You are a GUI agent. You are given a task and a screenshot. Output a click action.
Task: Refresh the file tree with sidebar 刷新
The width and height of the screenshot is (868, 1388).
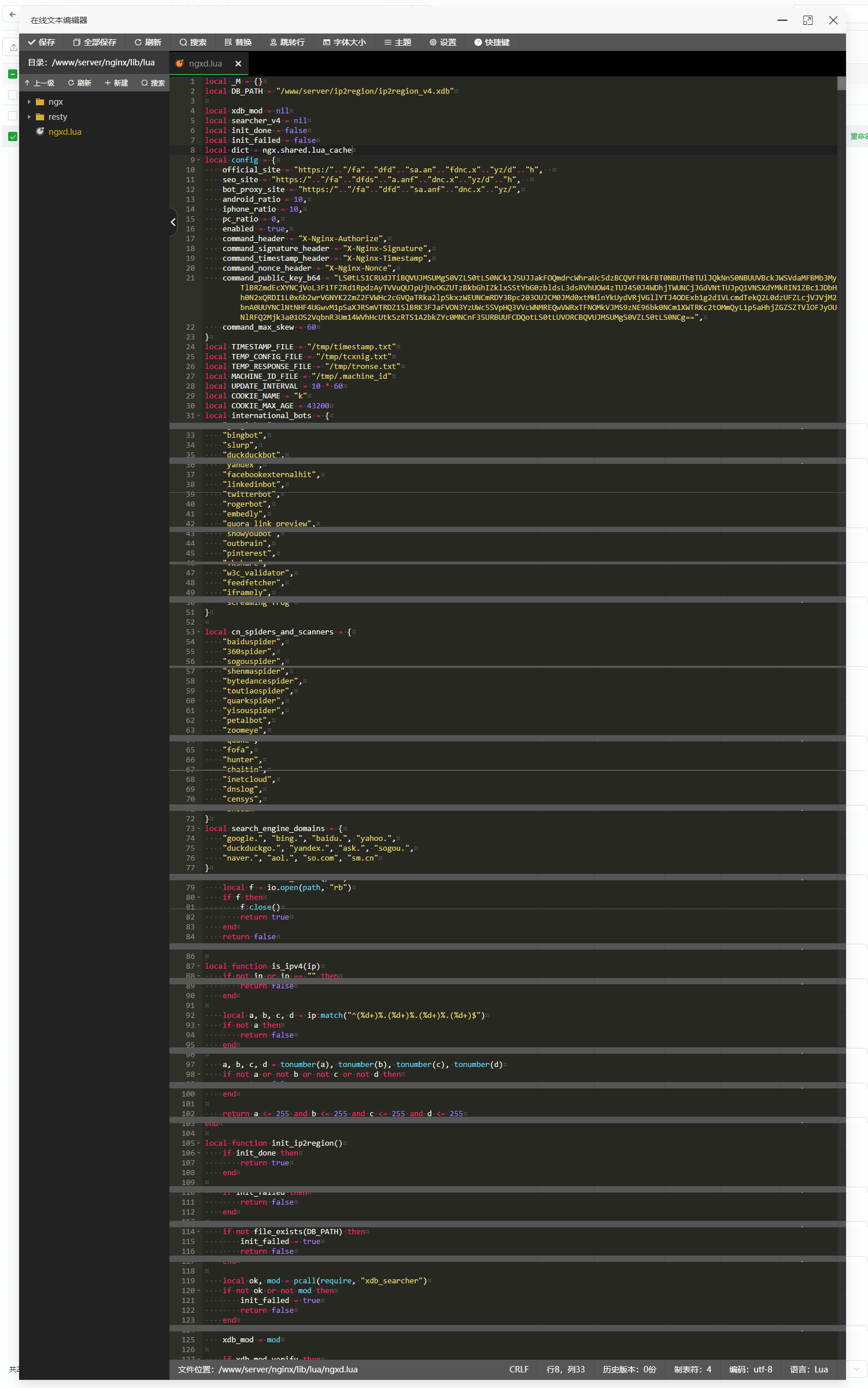(80, 83)
